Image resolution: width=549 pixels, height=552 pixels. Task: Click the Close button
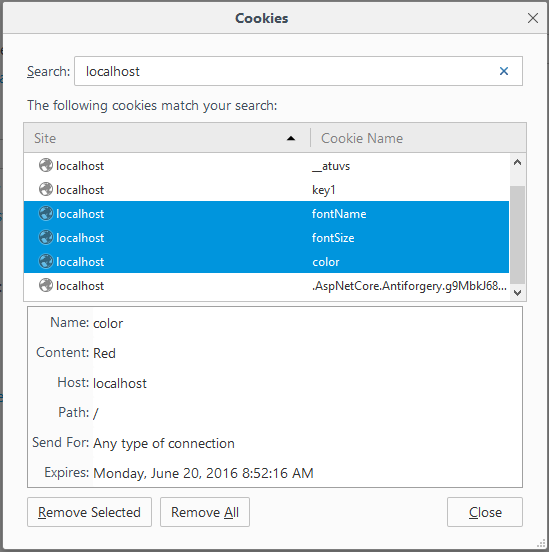pyautogui.click(x=485, y=512)
